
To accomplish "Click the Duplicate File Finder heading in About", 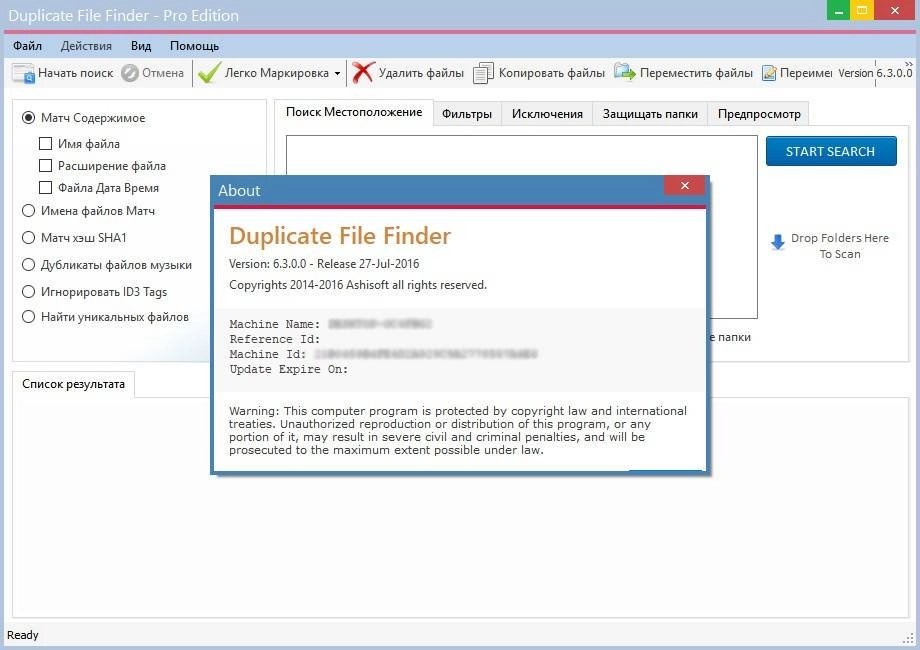I will click(340, 236).
